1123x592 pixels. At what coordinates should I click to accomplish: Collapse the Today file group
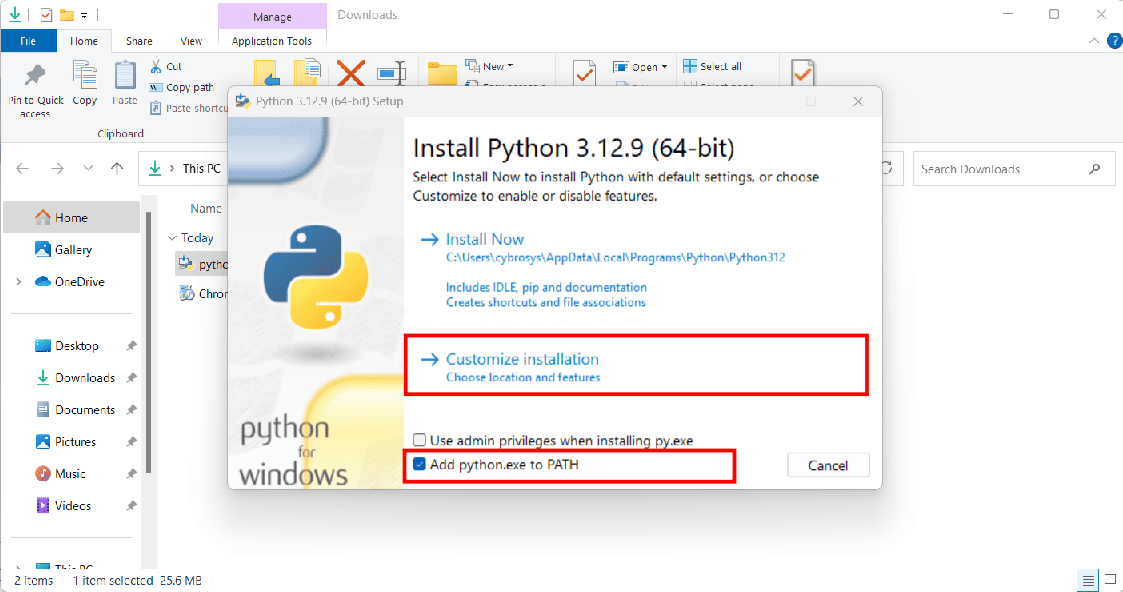(172, 238)
